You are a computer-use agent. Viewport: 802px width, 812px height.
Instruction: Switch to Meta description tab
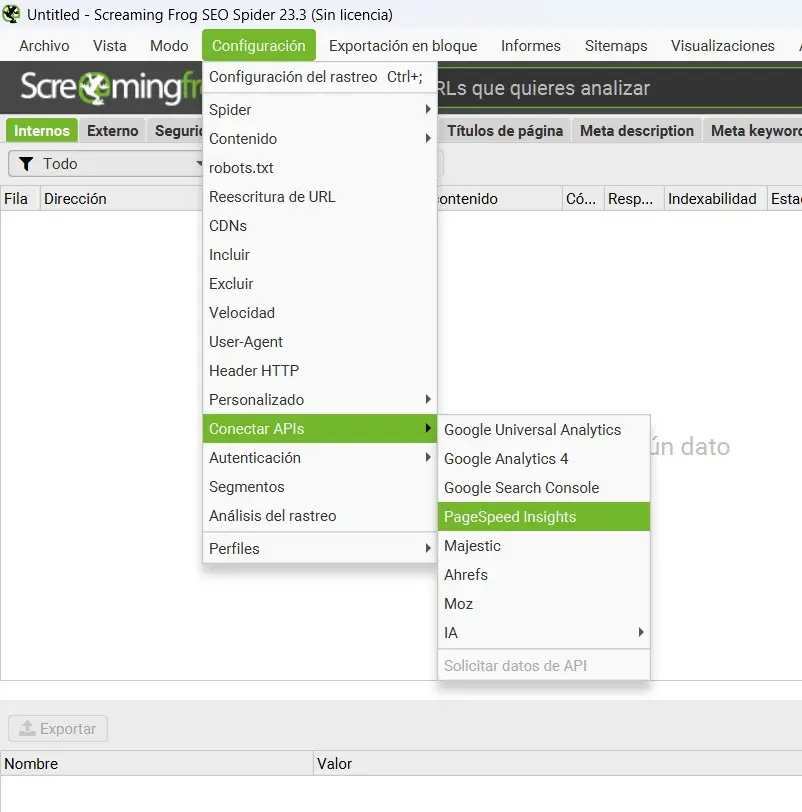click(x=637, y=130)
